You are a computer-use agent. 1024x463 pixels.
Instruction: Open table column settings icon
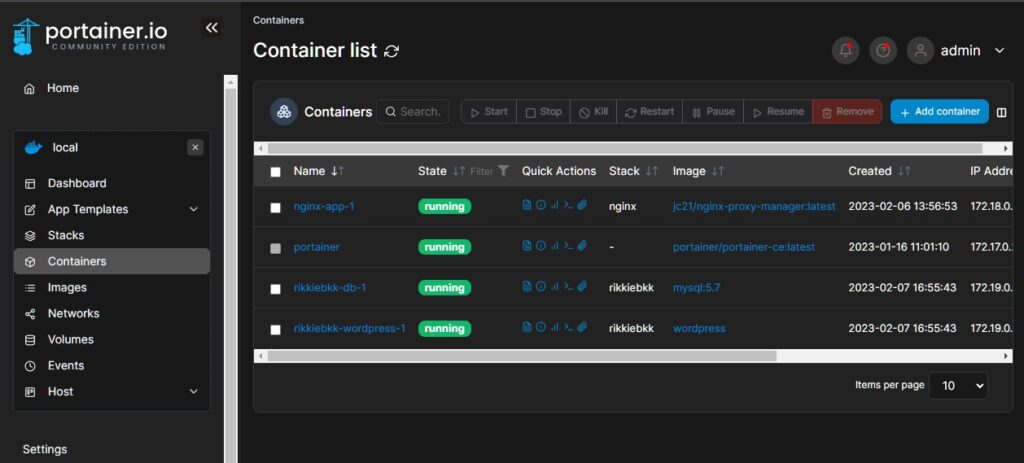coord(1002,112)
